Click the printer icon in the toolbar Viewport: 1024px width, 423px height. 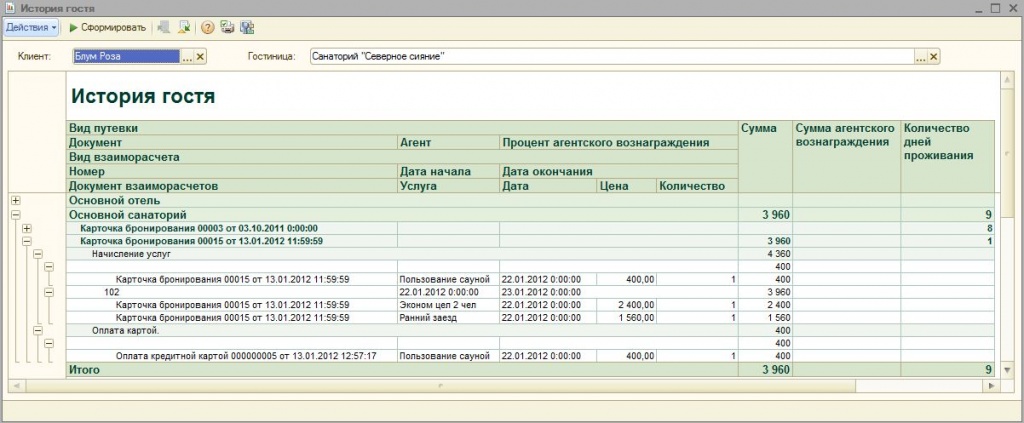(228, 27)
